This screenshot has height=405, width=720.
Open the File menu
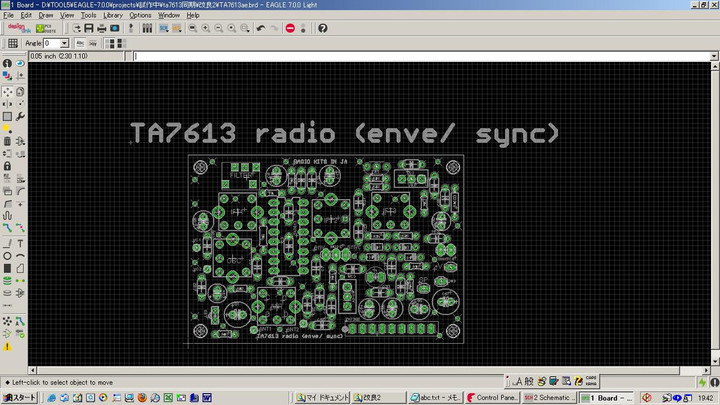(x=8, y=15)
